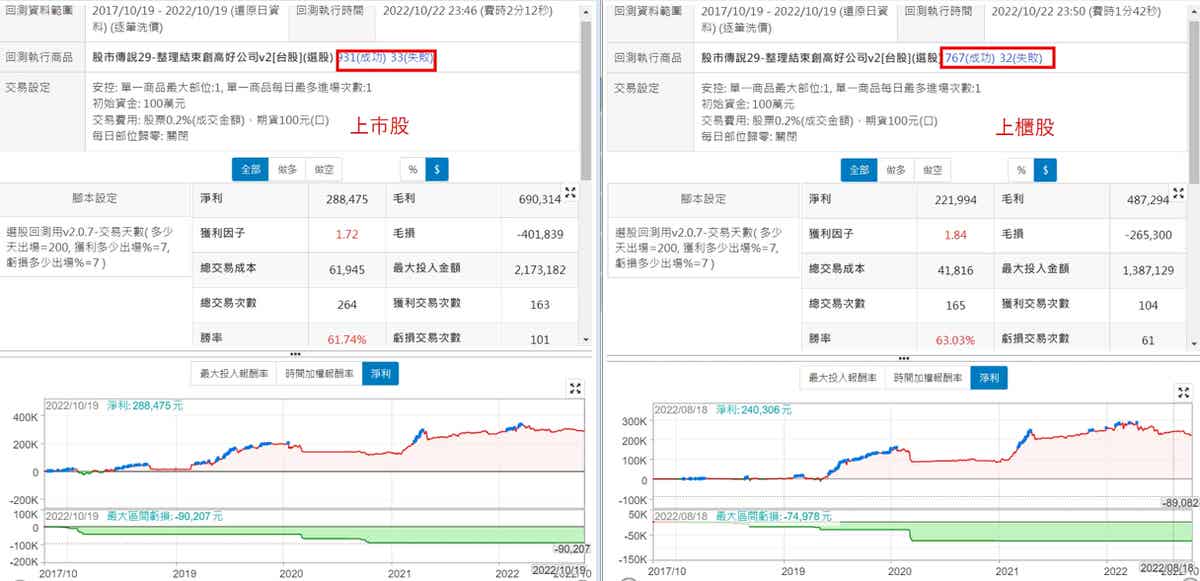Screen dimensions: 1200x581
Task: Switch left panel values to percent (%)
Action: [412, 170]
